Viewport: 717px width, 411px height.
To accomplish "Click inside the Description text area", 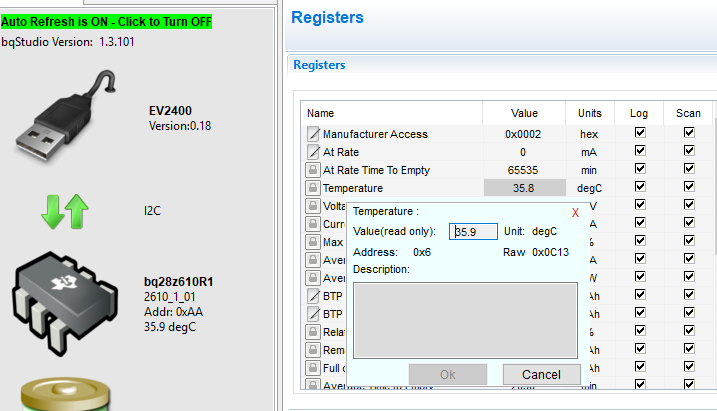I will 466,318.
